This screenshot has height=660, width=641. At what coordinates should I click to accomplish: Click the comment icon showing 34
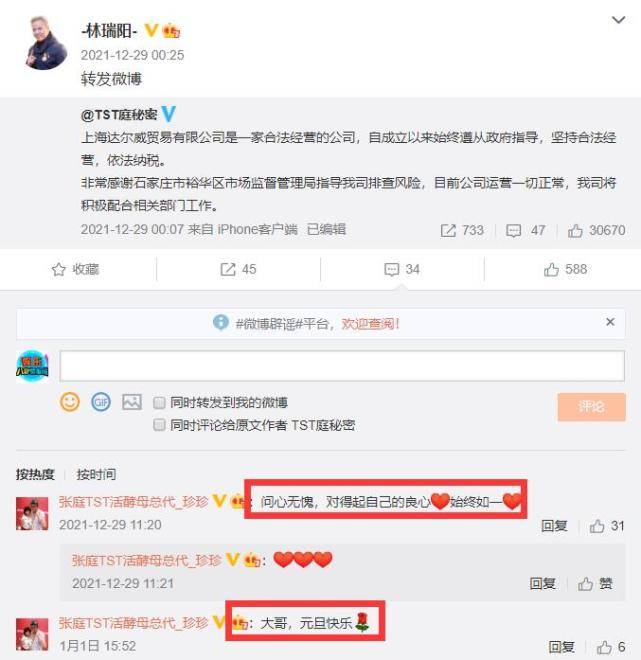391,269
